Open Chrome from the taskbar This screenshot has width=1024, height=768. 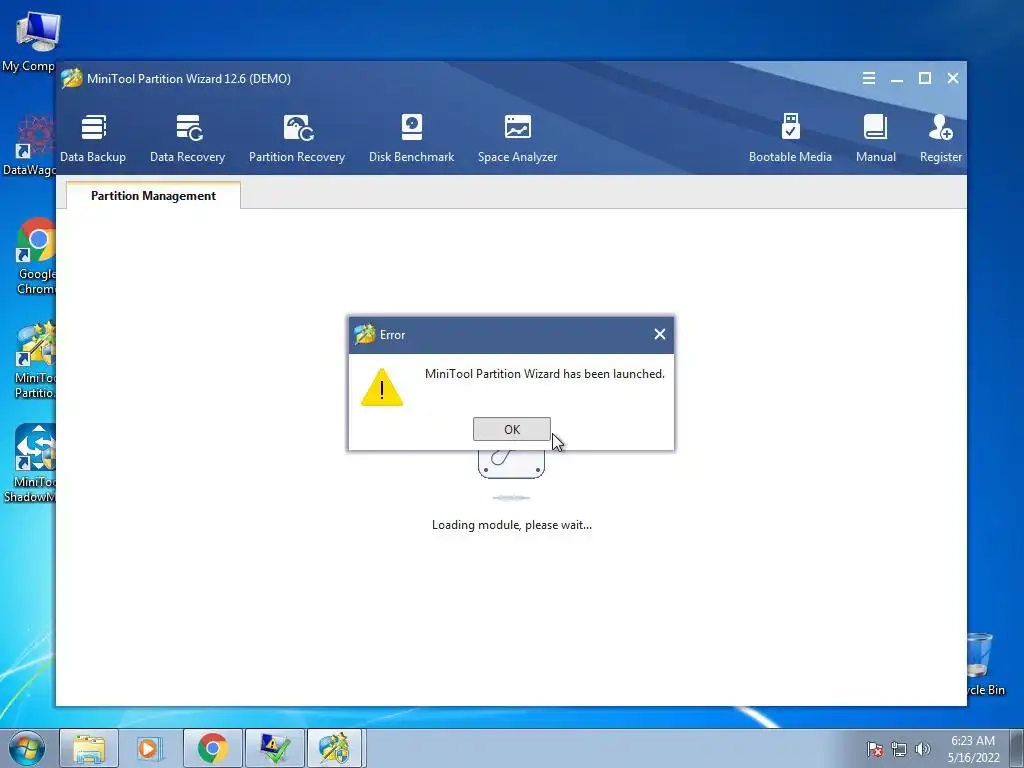212,748
